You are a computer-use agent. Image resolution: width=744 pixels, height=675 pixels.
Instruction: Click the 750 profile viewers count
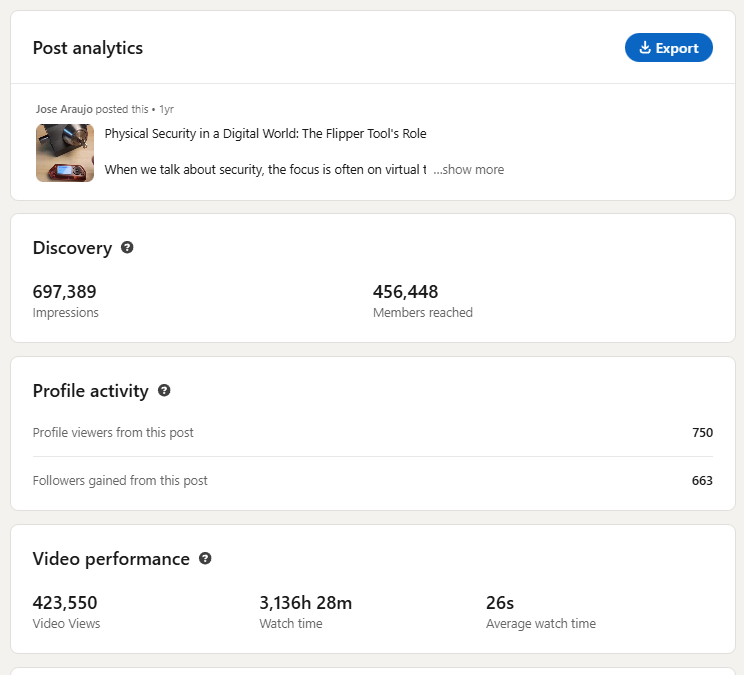pos(702,433)
